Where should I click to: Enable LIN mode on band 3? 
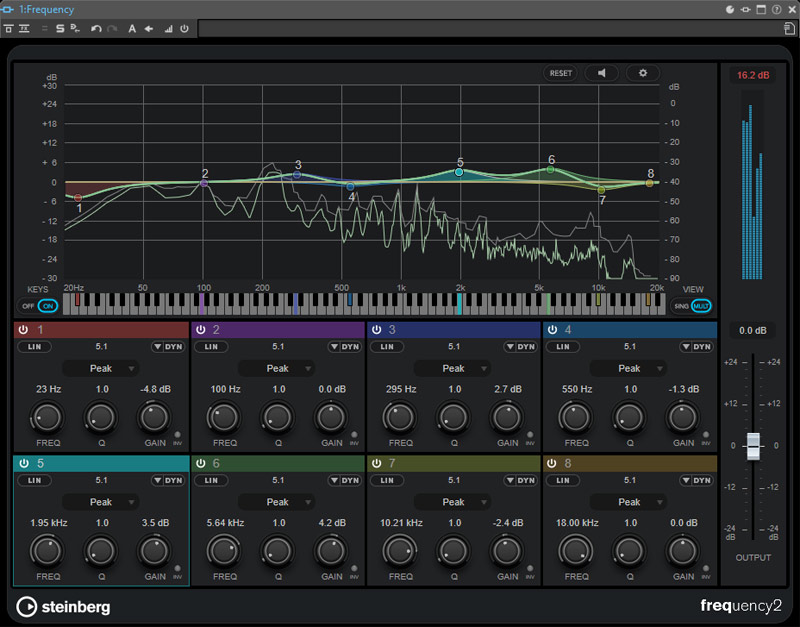click(386, 347)
